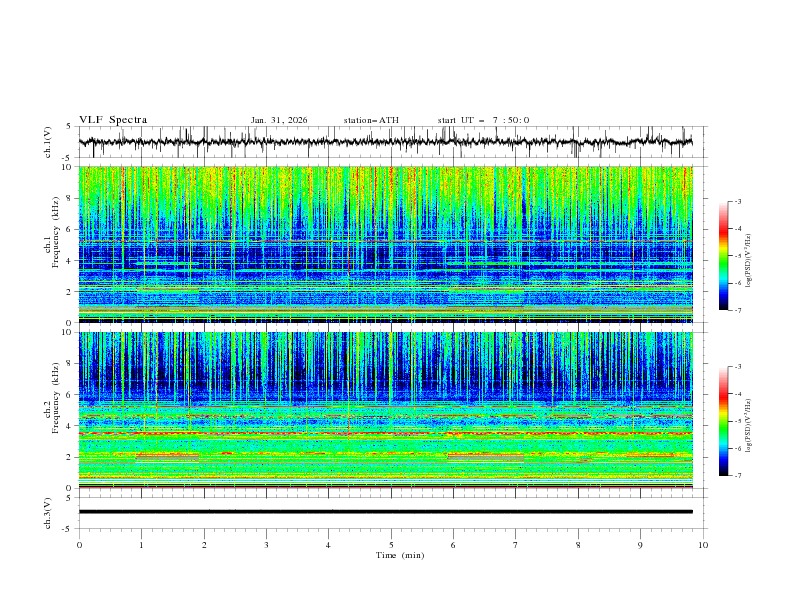Click the ch.2 spectrogram color scale bar
792x612 pixels.
(x=724, y=421)
